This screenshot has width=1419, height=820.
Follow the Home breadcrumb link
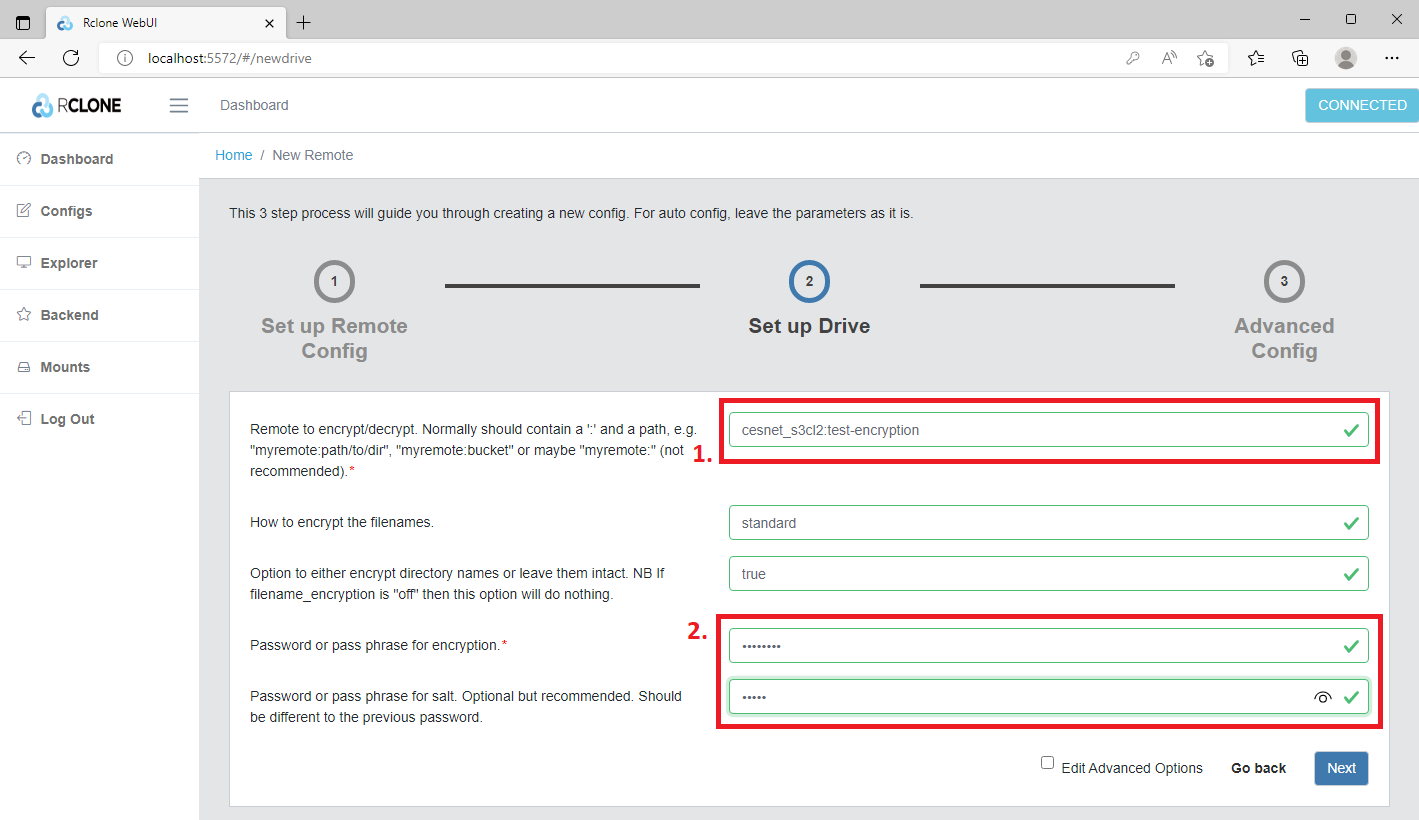[234, 155]
